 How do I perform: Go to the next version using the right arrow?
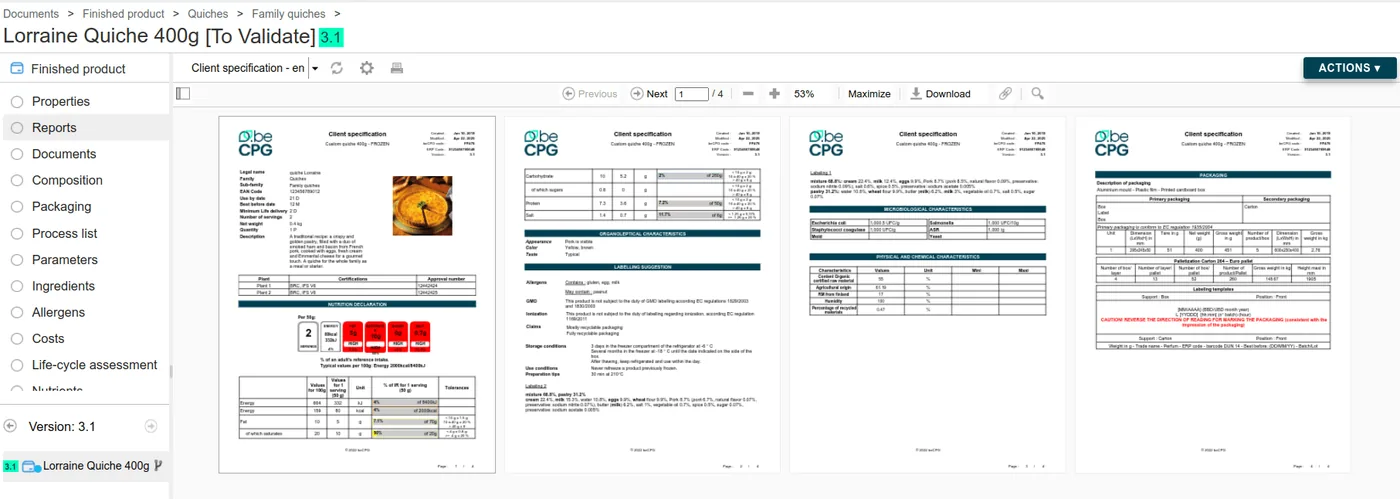(x=151, y=426)
